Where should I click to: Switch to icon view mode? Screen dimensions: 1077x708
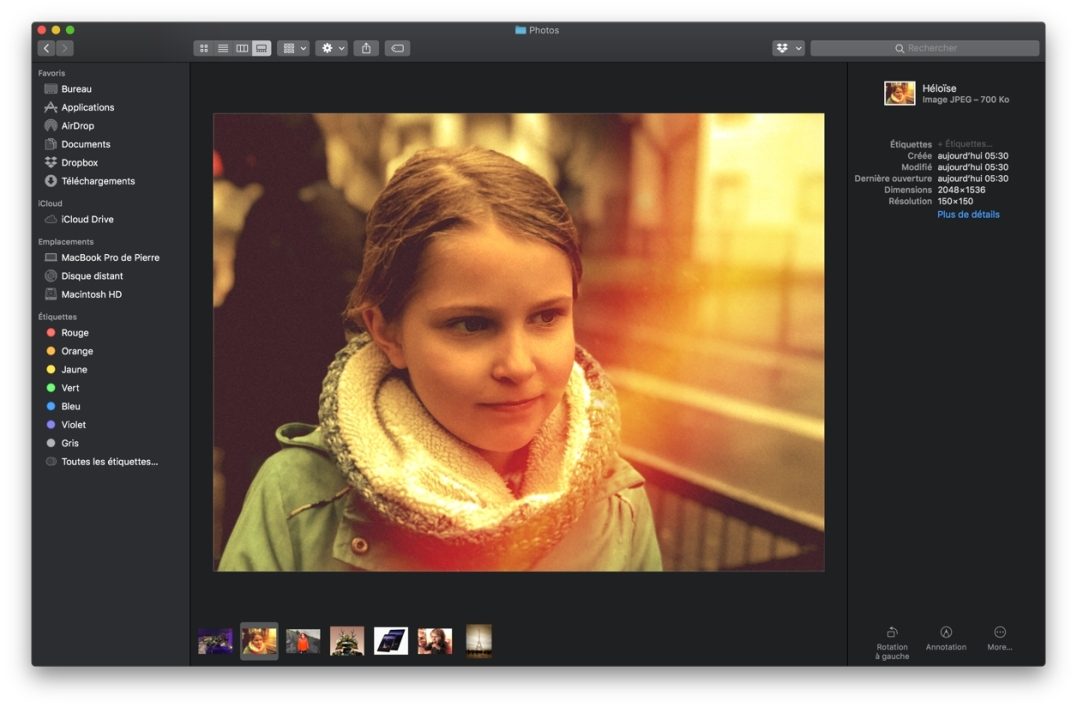click(204, 48)
